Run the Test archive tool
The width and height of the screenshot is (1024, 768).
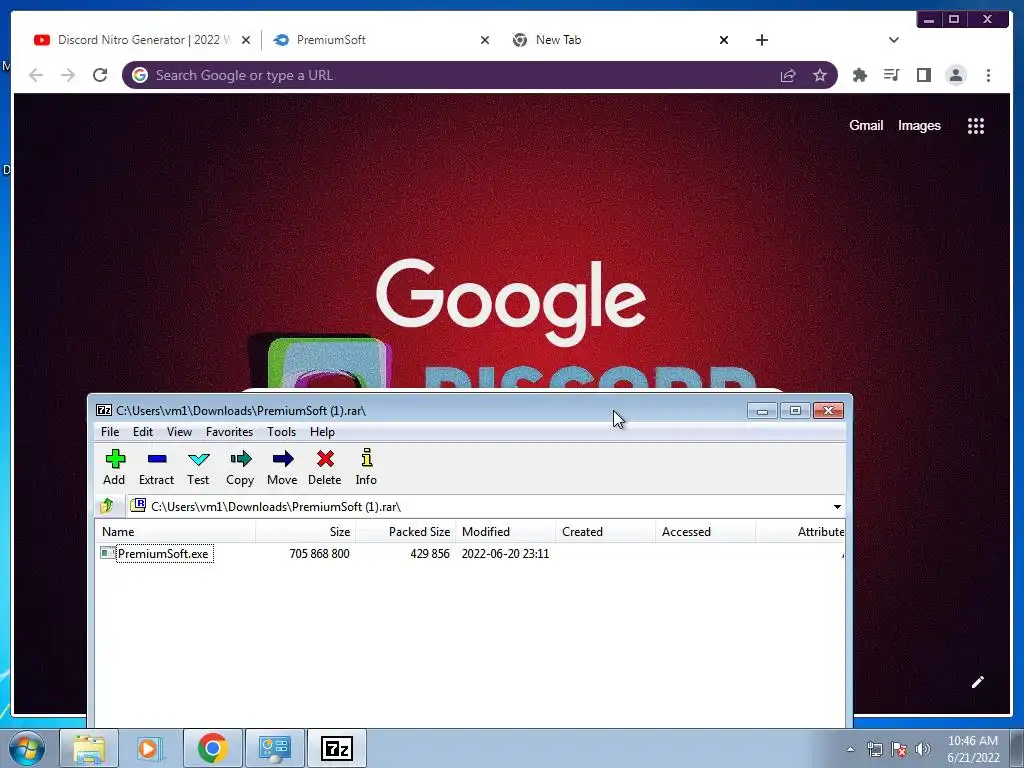pyautogui.click(x=198, y=467)
